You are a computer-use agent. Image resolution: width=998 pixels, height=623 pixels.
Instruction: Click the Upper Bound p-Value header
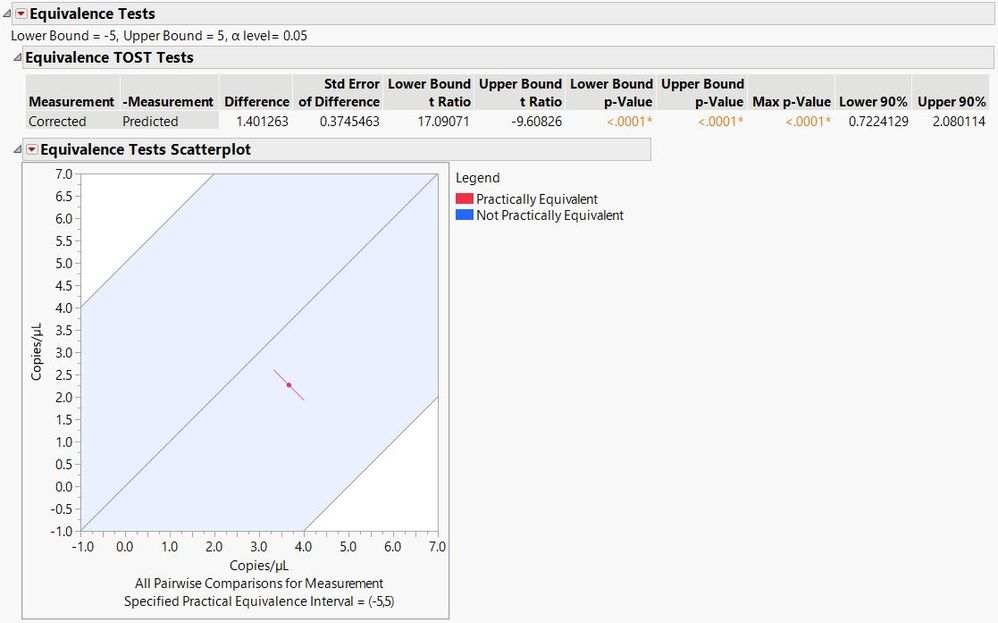coord(702,93)
